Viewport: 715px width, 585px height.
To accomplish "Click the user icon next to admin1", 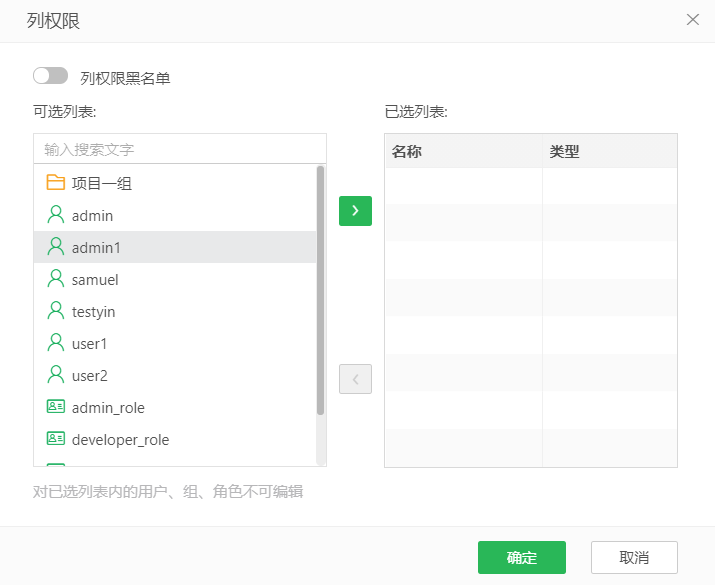I will tap(56, 247).
